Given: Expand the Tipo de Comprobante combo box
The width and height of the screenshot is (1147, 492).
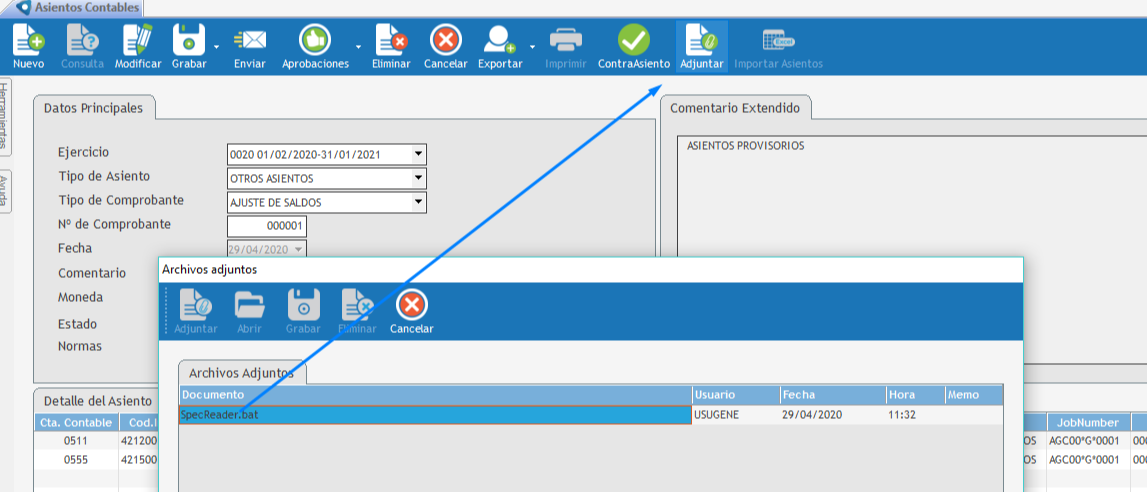Looking at the screenshot, I should click(x=419, y=202).
